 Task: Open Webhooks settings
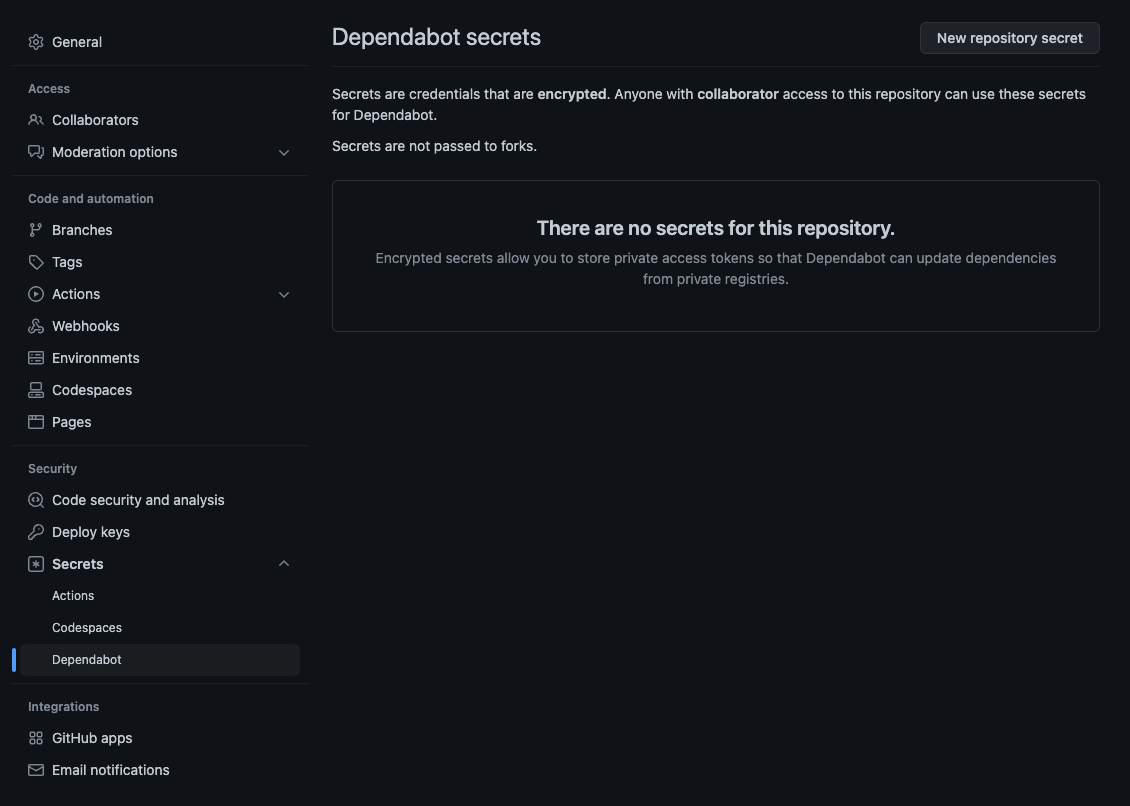(x=160, y=326)
